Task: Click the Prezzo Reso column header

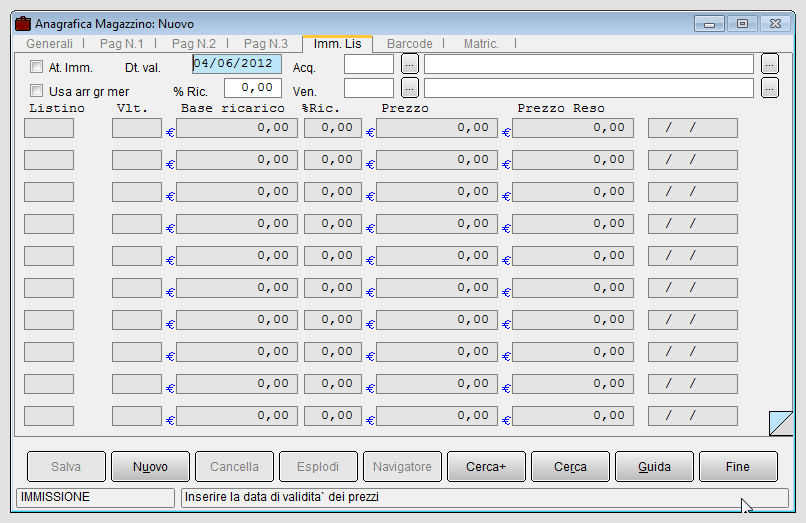Action: coord(561,108)
